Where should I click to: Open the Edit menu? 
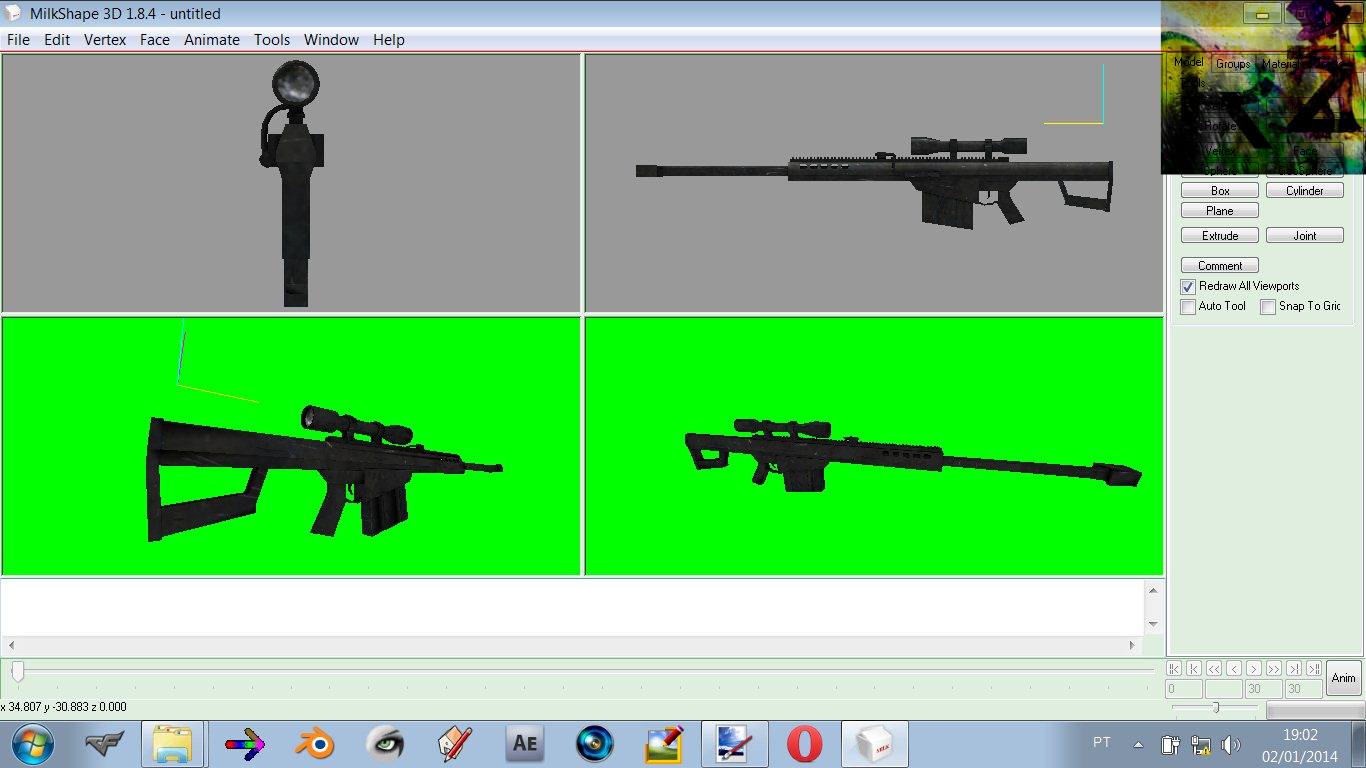pos(57,40)
